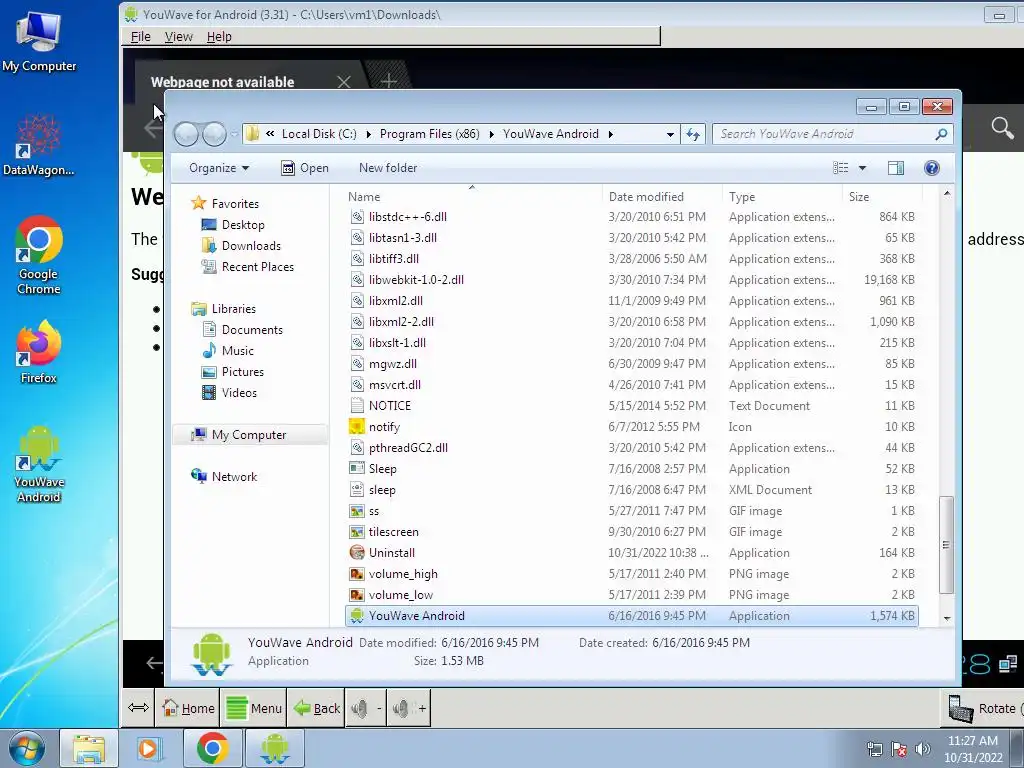Click the double chevron at the start of the address bar

click(270, 134)
